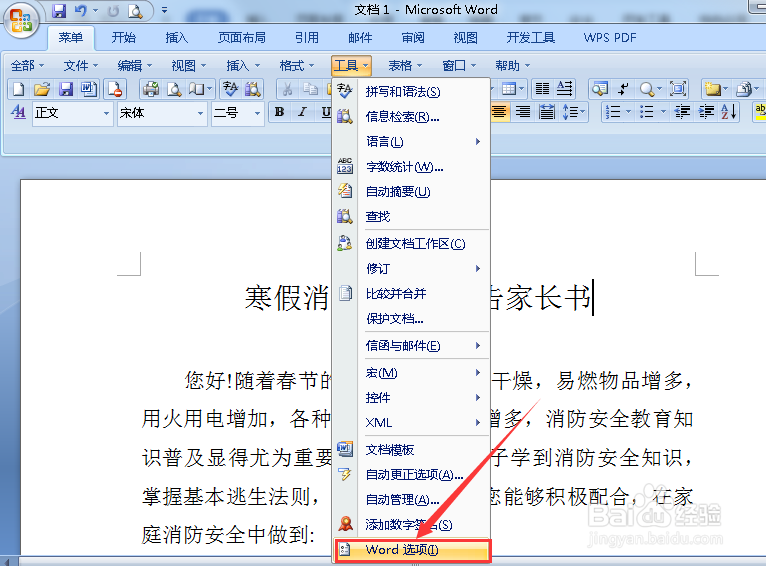
Task: Click 文档模板 in the Tools menu
Action: [x=411, y=450]
